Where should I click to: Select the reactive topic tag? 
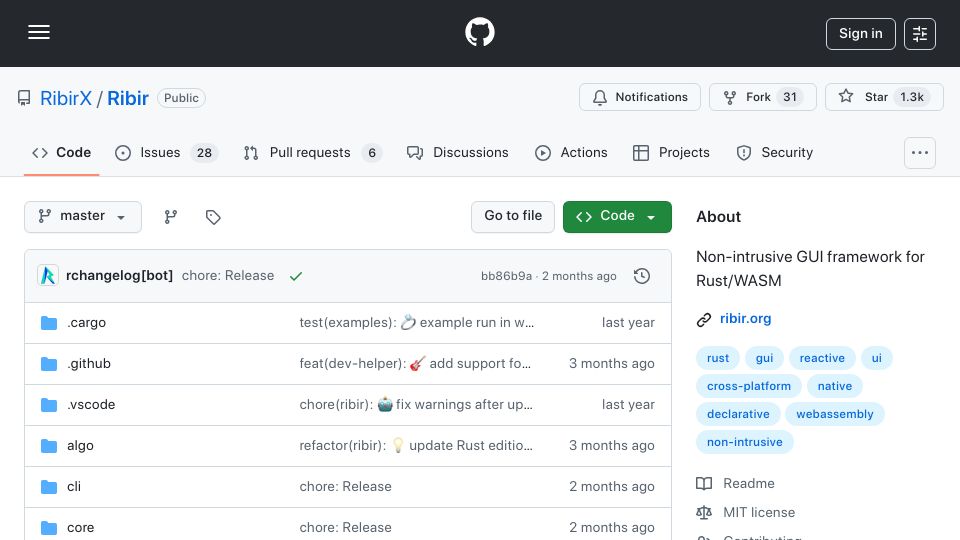pos(822,358)
